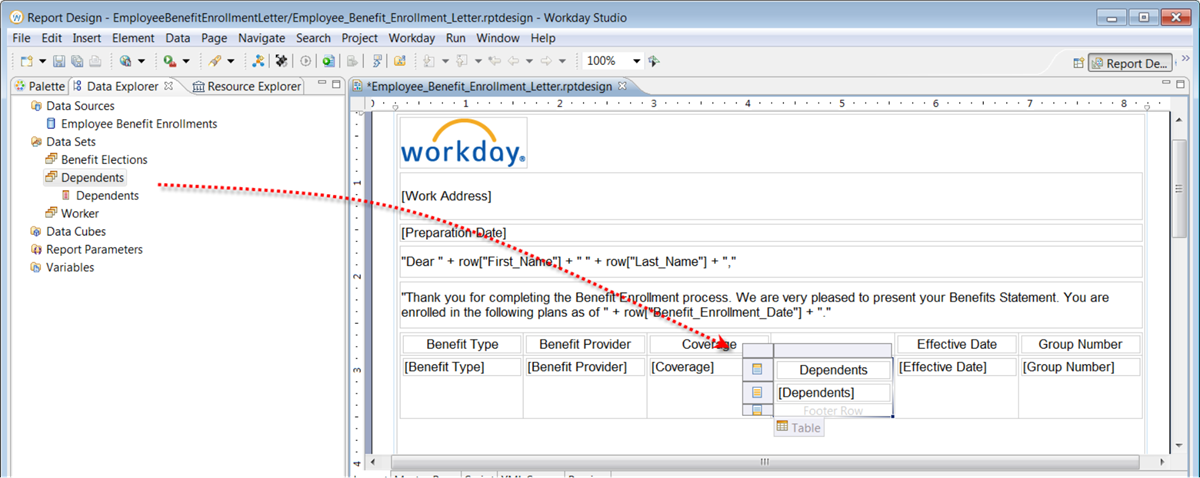Open the globe tool dropdown arrow
Viewport: 1200px width, 478px height.
pos(141,61)
